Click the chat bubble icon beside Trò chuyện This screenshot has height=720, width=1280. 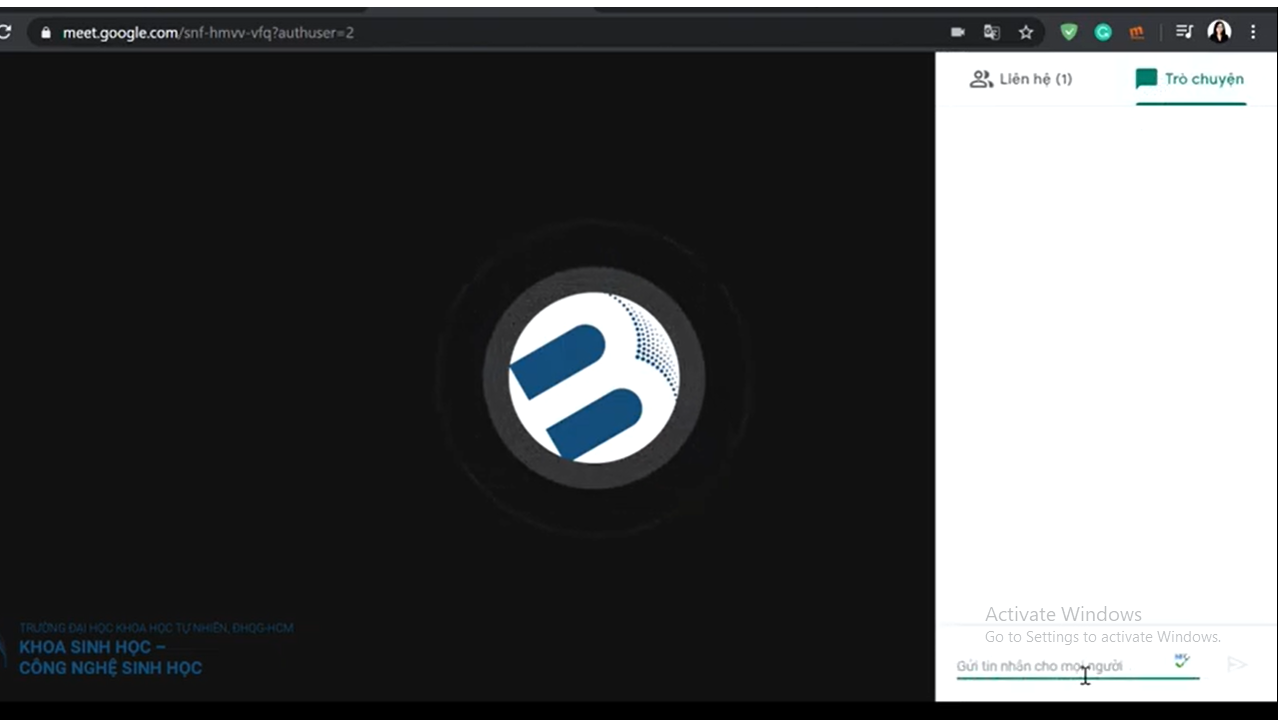1146,79
